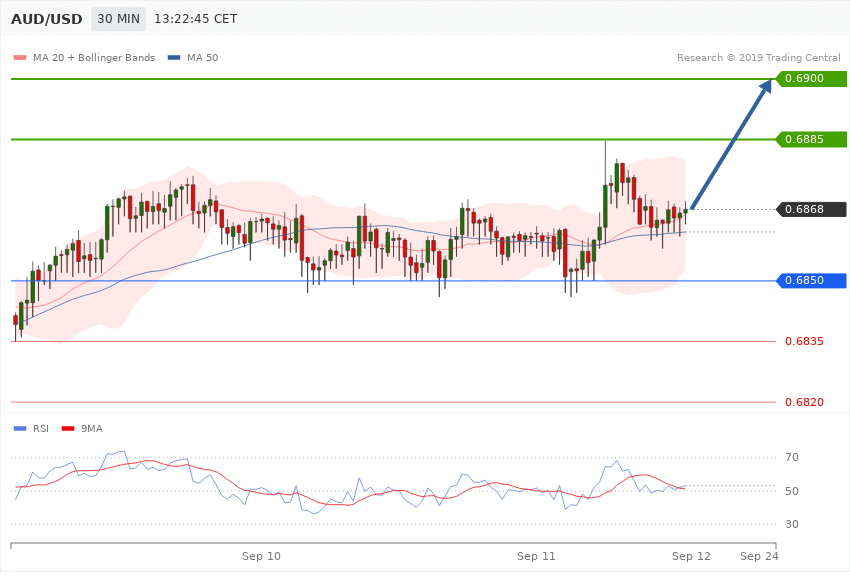Click the 0.6885 green resistance price tag
The height and width of the screenshot is (576, 850).
coord(811,139)
